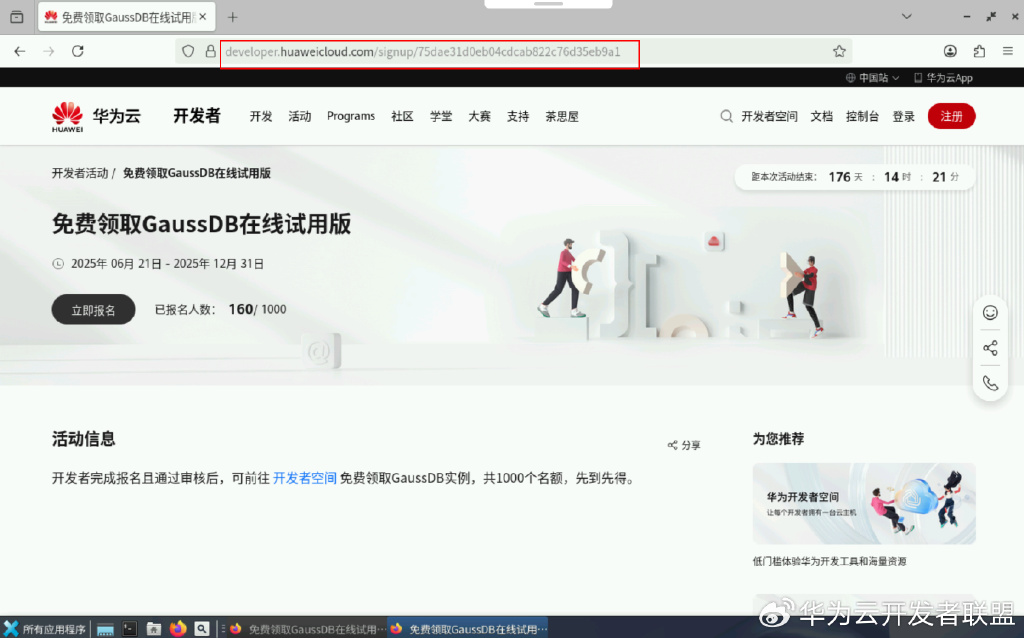Go to 开发者活动 in the breadcrumb
Viewport: 1024px width, 638px height.
80,173
